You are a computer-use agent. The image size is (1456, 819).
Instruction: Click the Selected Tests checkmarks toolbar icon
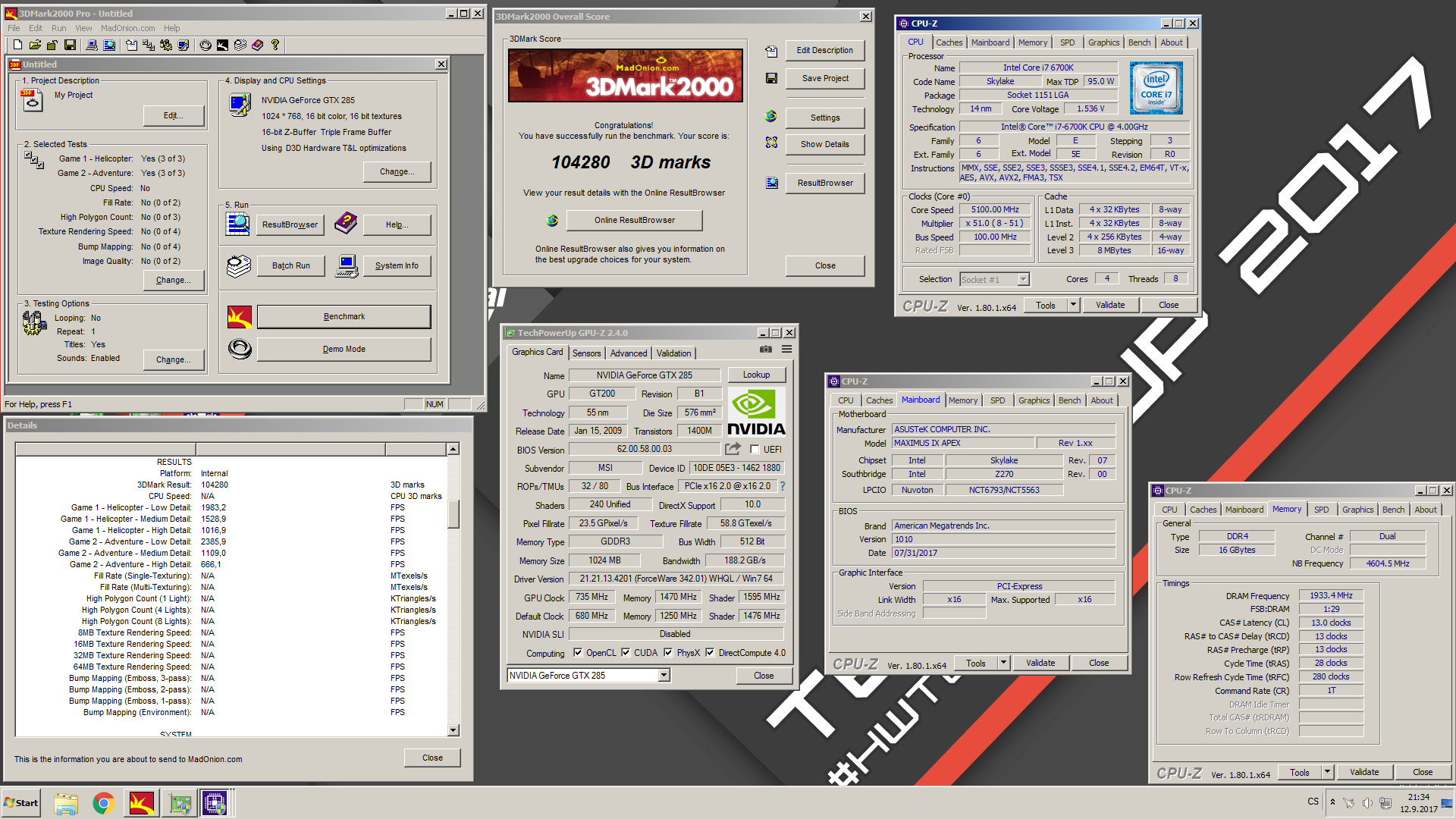point(149,45)
